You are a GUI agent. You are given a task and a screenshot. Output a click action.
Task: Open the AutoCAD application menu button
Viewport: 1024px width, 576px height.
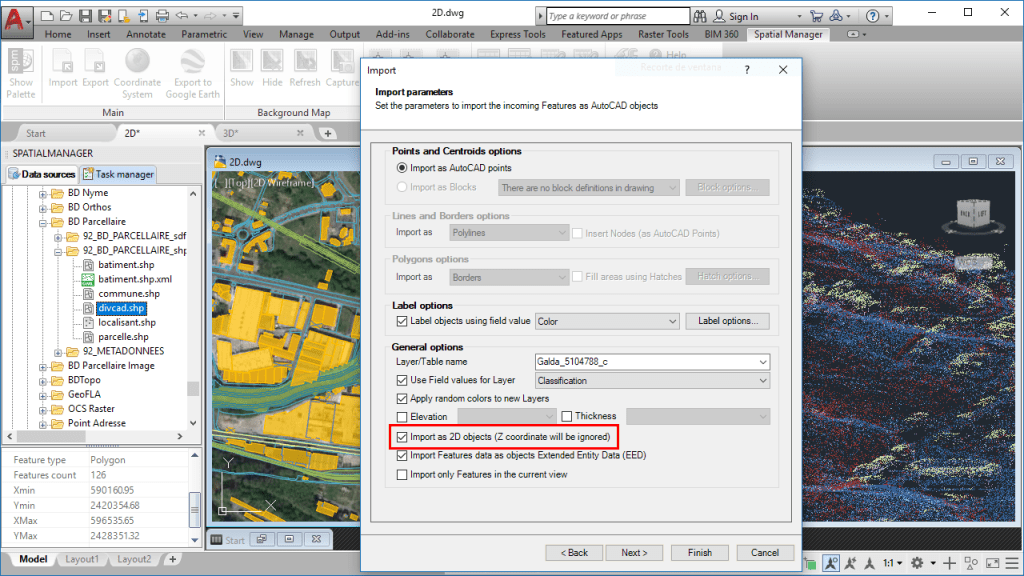click(17, 16)
